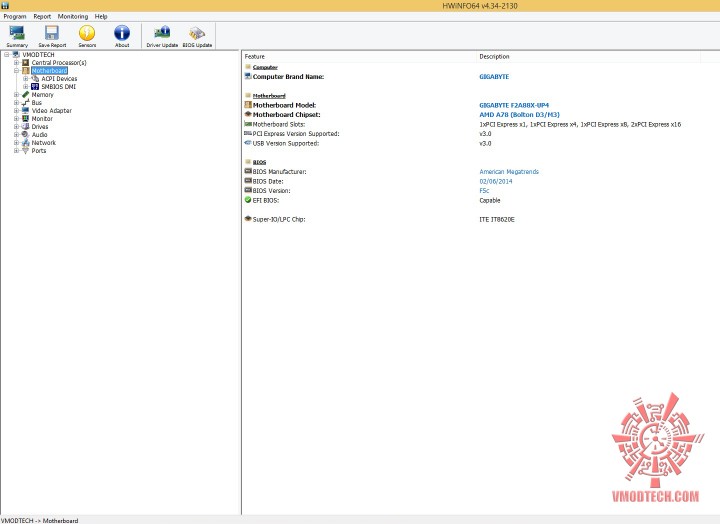This screenshot has height=524, width=720.
Task: Click the BIOS Version F5c value
Action: point(484,191)
